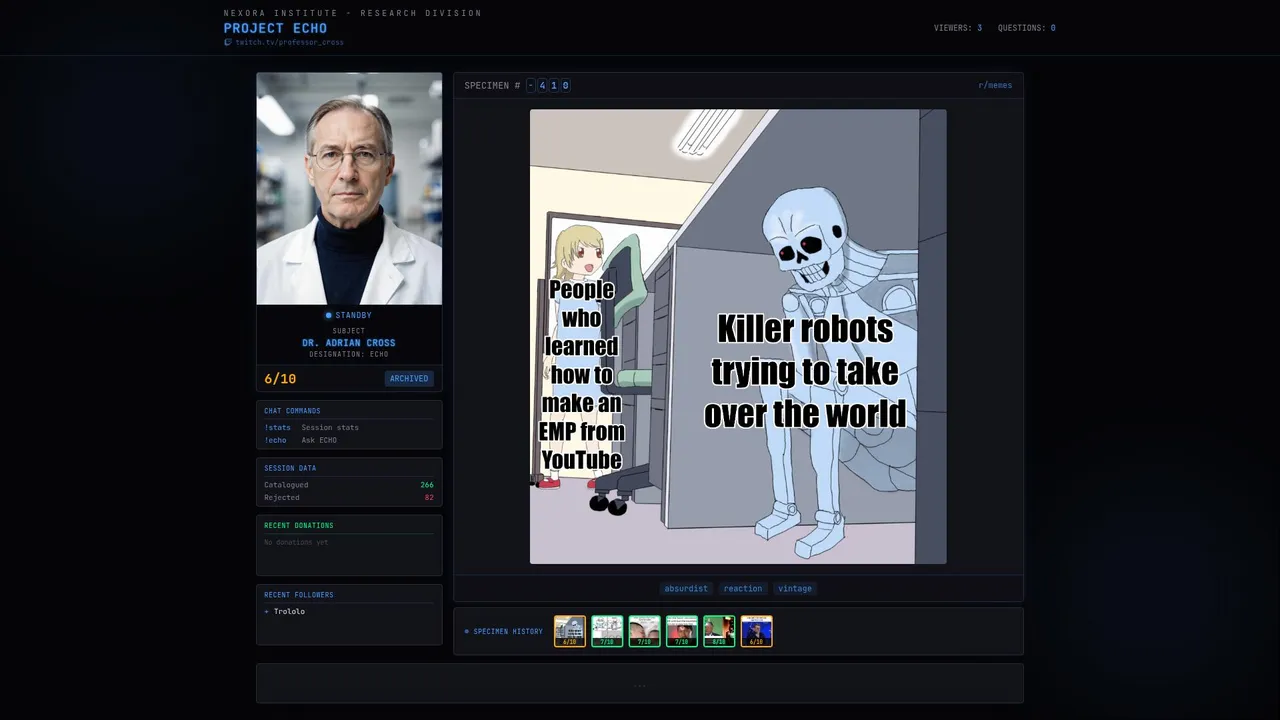Open the 8/10 specimen history thumbnail
The height and width of the screenshot is (720, 1280).
tap(719, 631)
